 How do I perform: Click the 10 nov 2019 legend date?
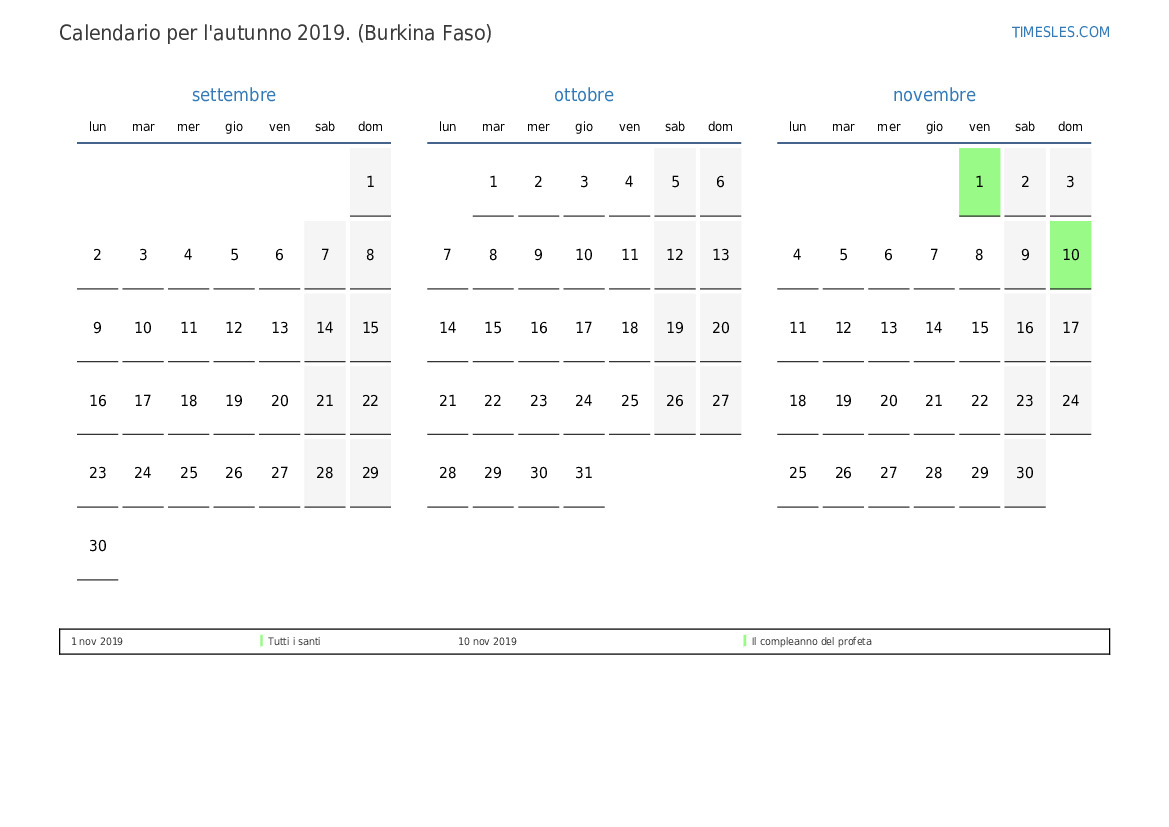tap(487, 642)
